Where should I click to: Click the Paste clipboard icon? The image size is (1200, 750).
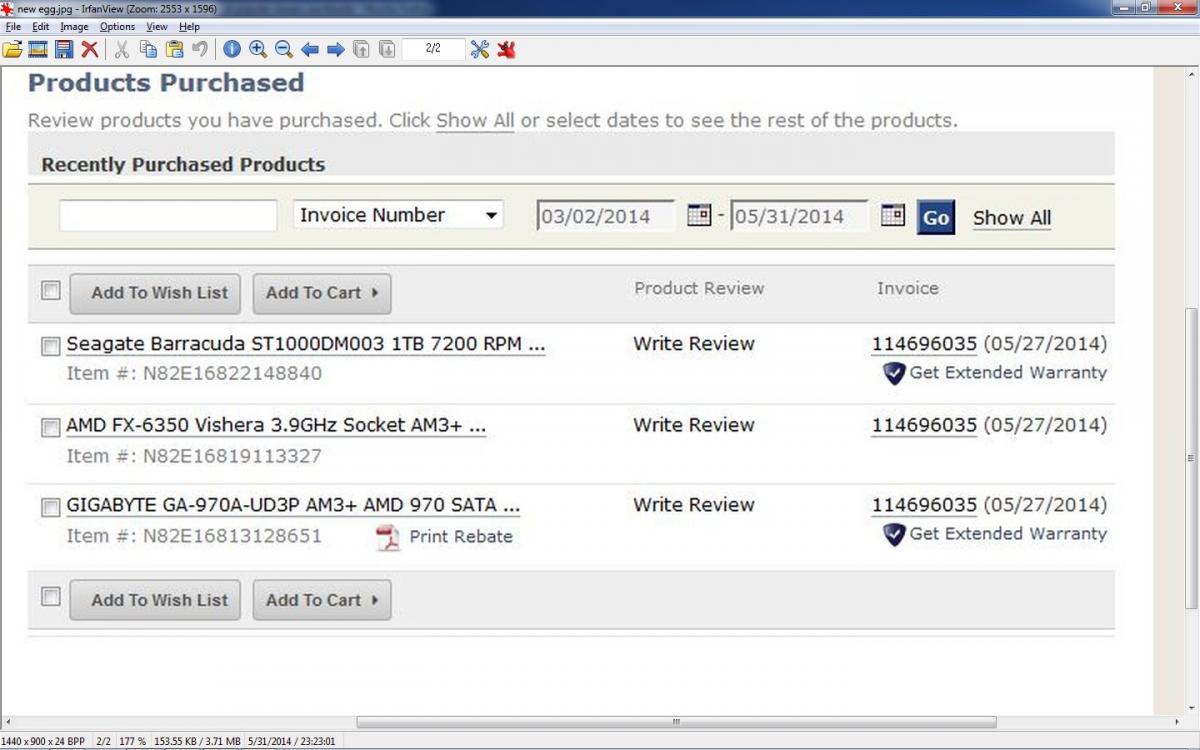174,49
